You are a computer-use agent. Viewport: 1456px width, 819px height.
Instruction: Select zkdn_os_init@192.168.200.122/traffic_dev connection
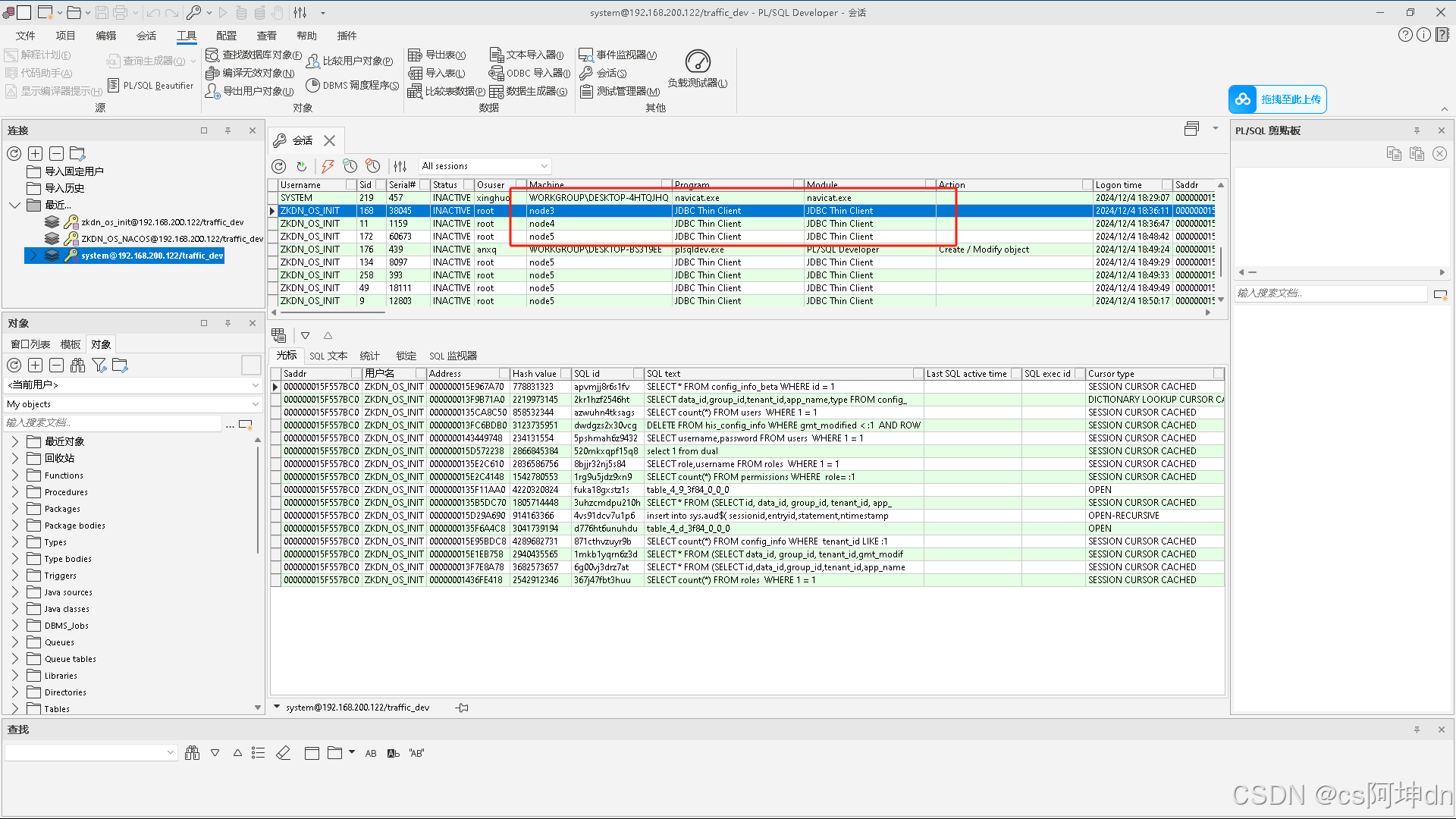click(162, 222)
